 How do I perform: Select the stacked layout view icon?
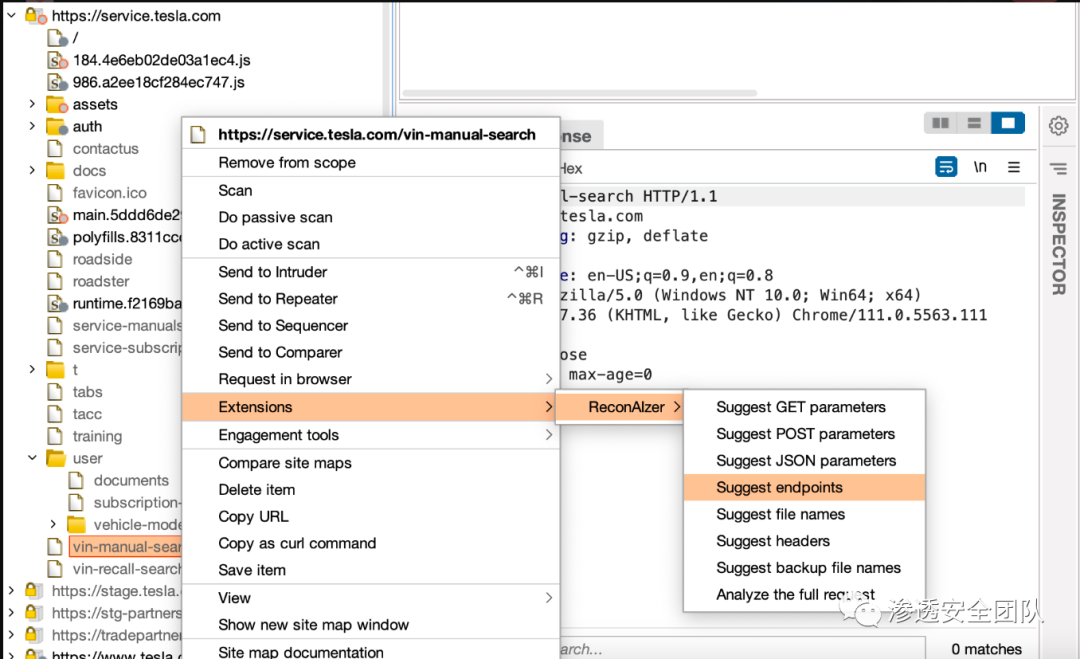tap(974, 123)
